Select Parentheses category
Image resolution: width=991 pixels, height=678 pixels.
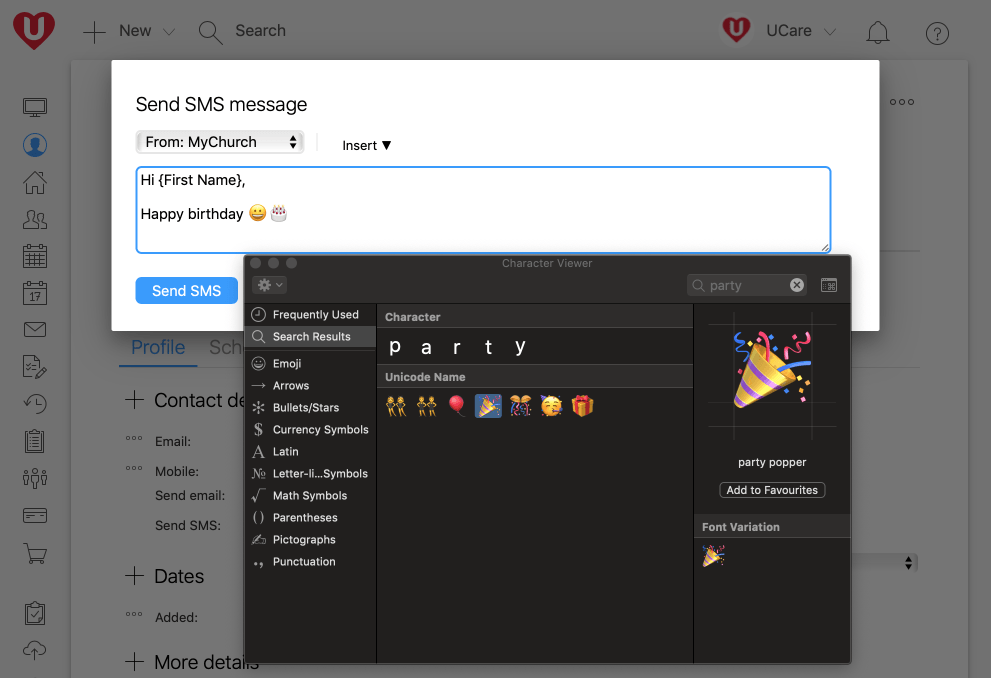click(310, 518)
